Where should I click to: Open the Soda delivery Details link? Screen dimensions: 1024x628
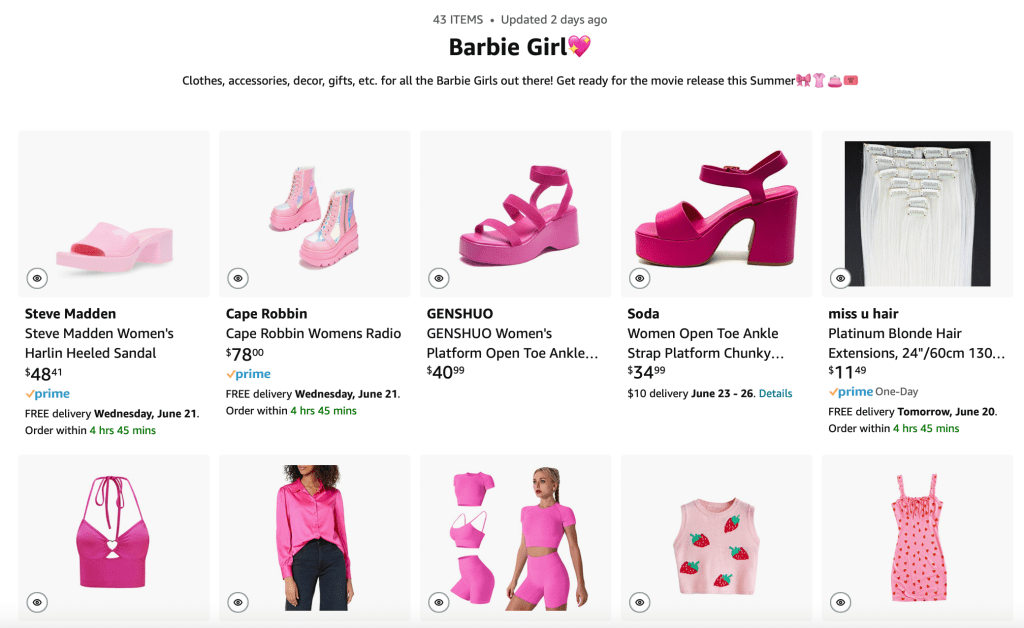775,394
